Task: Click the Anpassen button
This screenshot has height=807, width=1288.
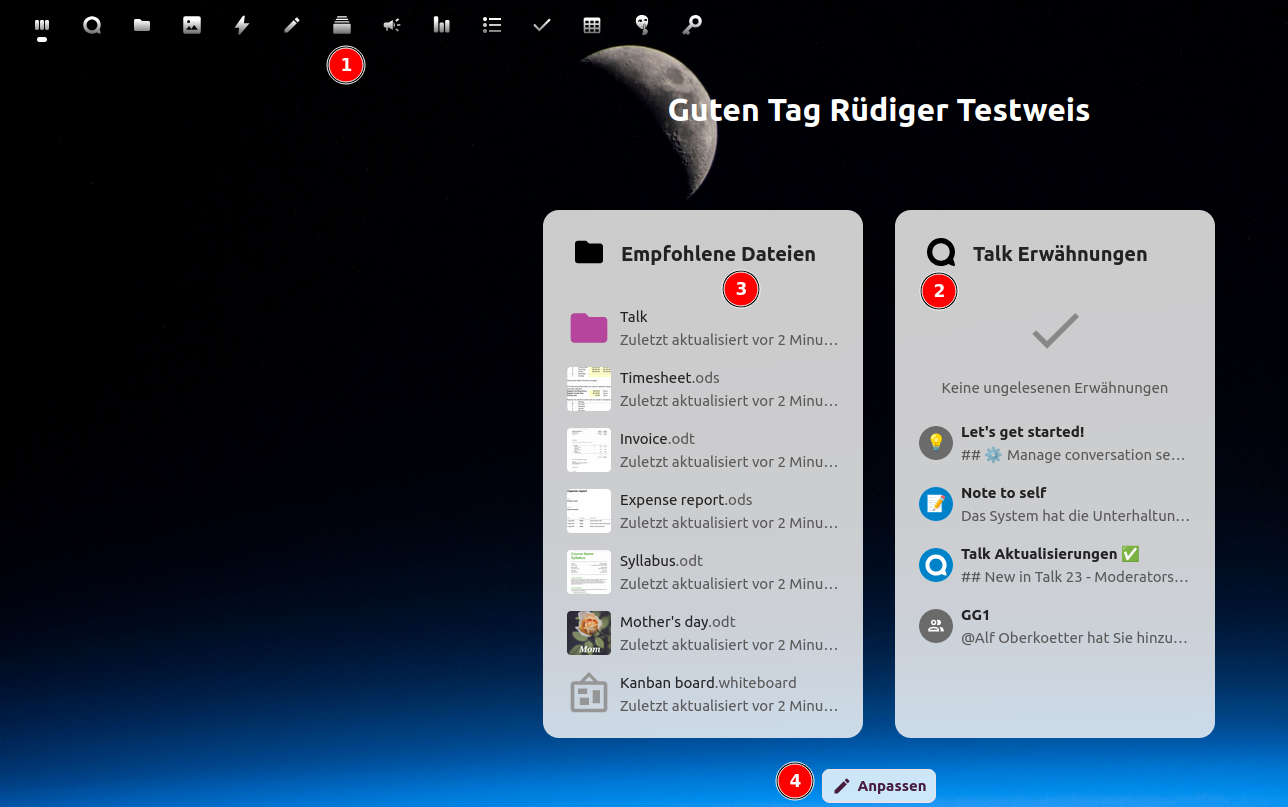Action: click(x=879, y=786)
